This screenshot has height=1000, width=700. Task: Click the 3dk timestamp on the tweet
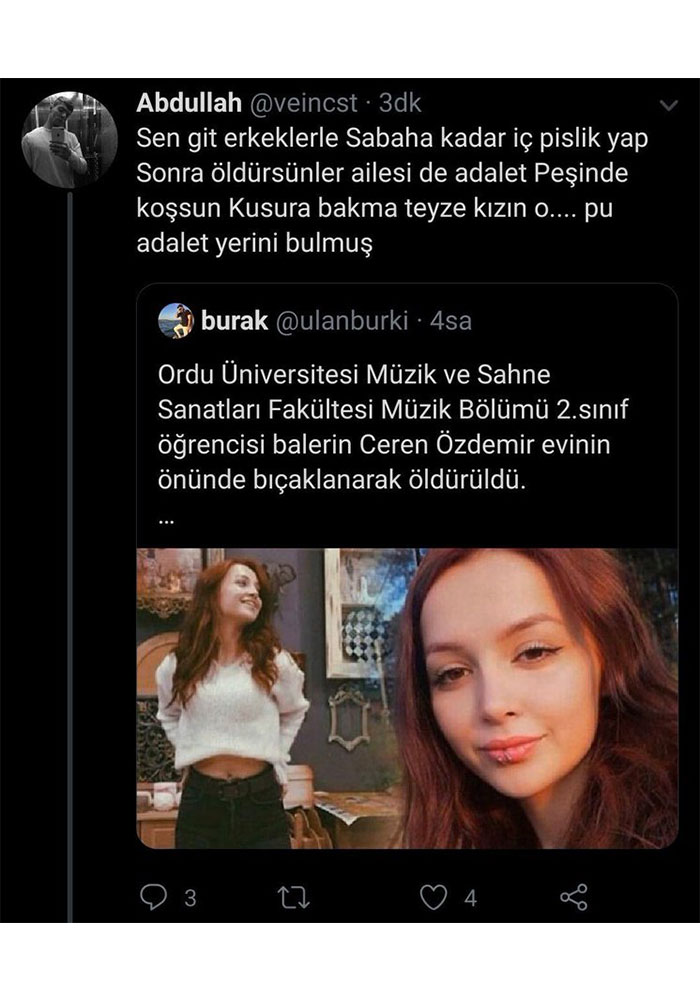click(400, 103)
